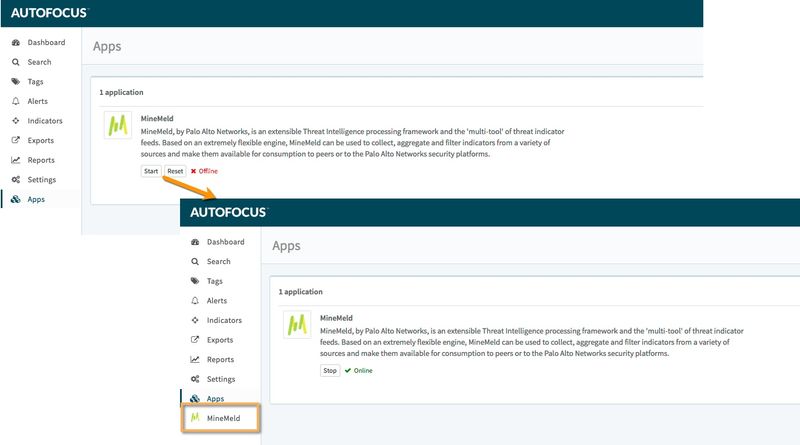Click Apps icon in lower window sidebar

click(195, 399)
